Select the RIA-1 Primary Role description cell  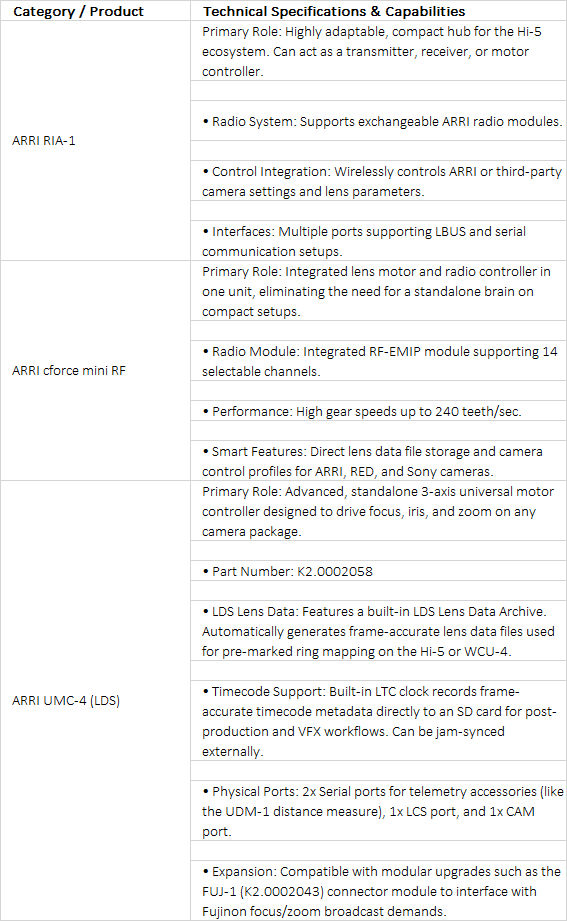click(x=378, y=51)
